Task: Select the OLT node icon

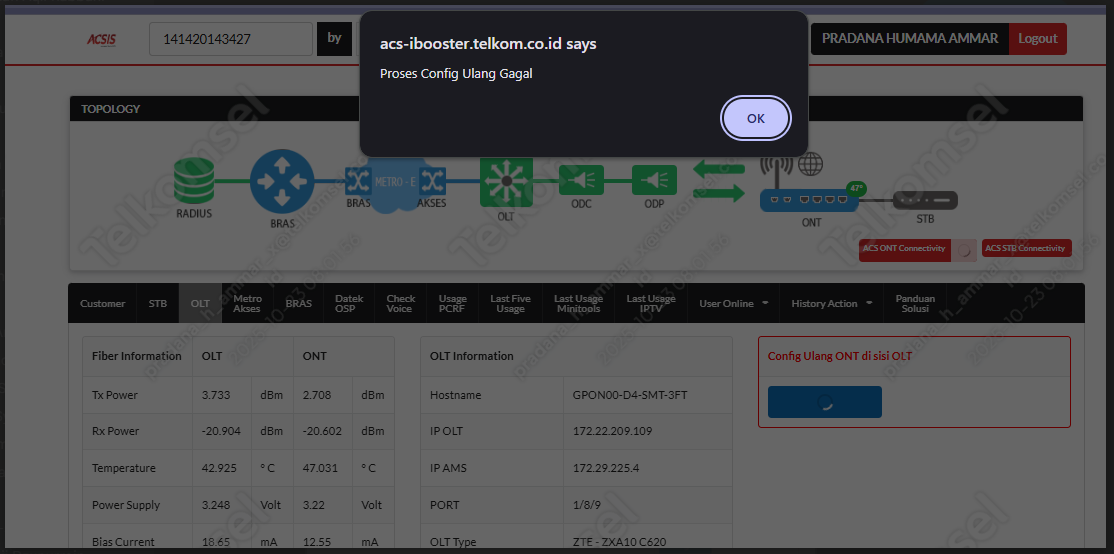Action: 506,182
